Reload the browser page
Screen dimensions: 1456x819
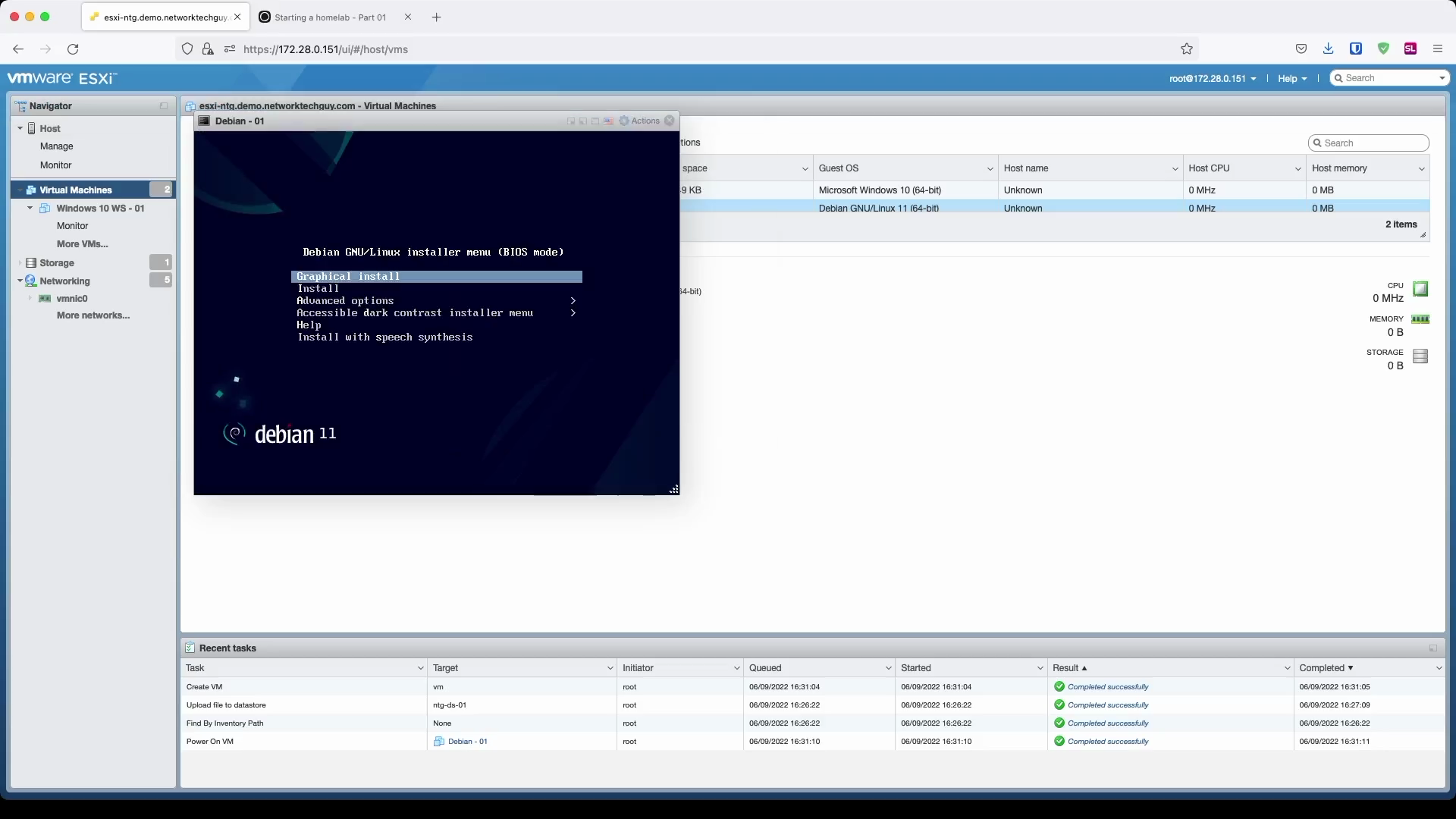tap(73, 49)
